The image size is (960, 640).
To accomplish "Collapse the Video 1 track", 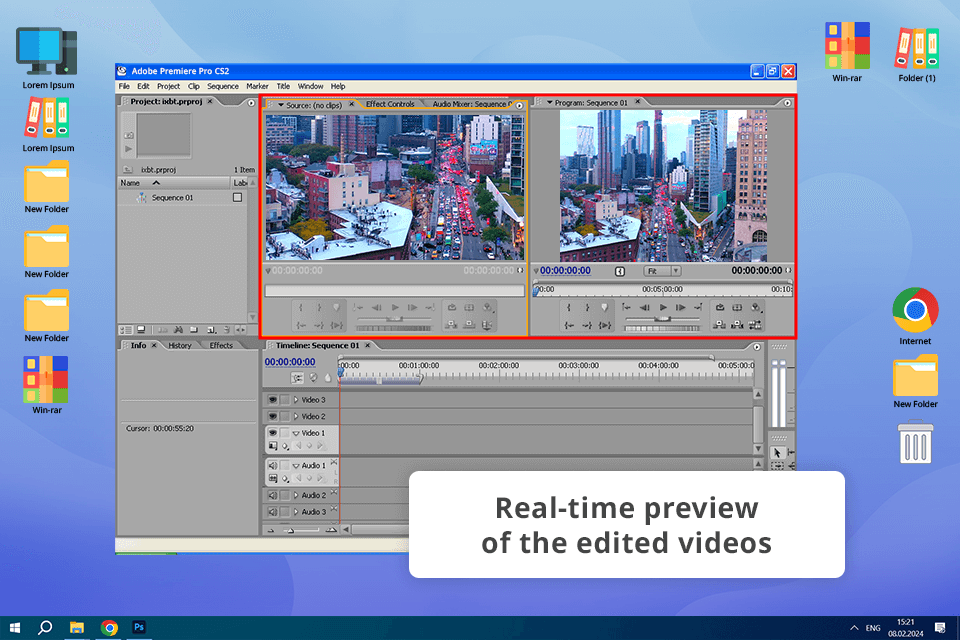I will [296, 433].
